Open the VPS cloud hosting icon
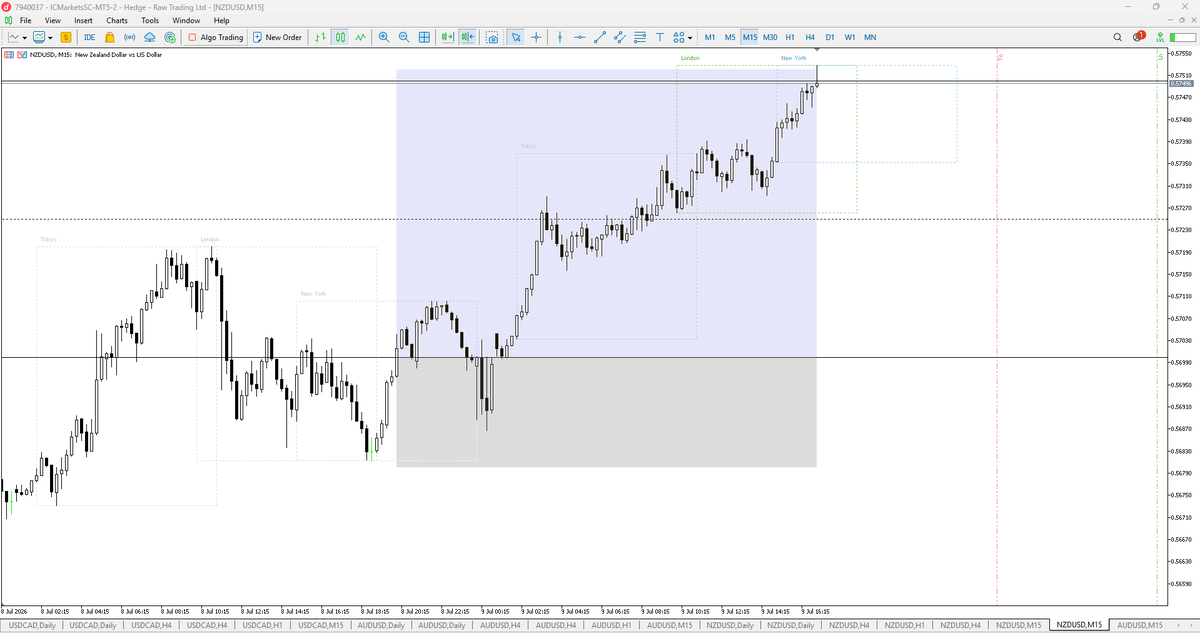The height and width of the screenshot is (633, 1200). 149,37
